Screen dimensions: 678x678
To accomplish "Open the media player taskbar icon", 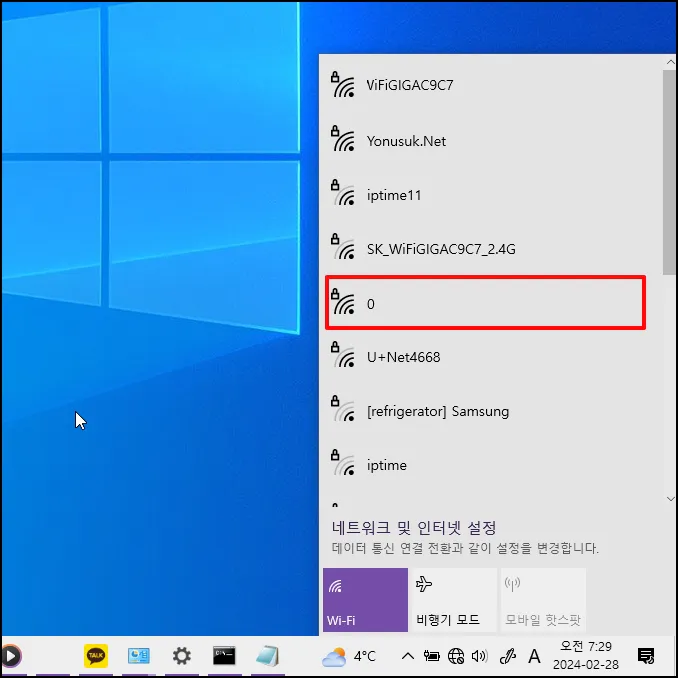I will [11, 656].
